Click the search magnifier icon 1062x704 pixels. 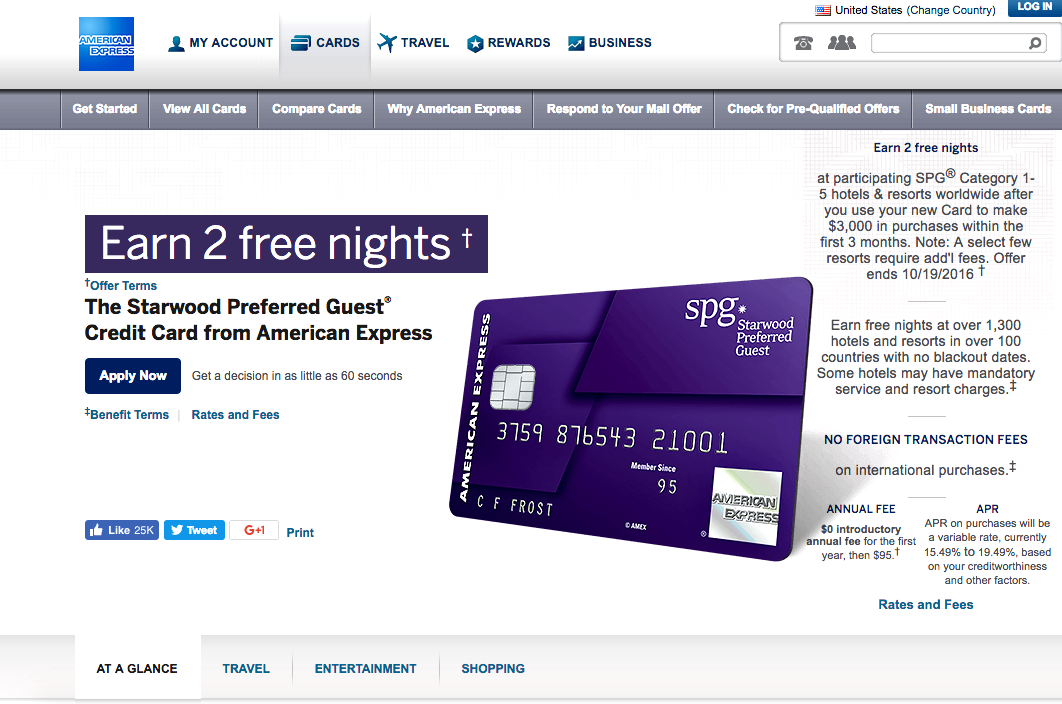(x=1035, y=43)
